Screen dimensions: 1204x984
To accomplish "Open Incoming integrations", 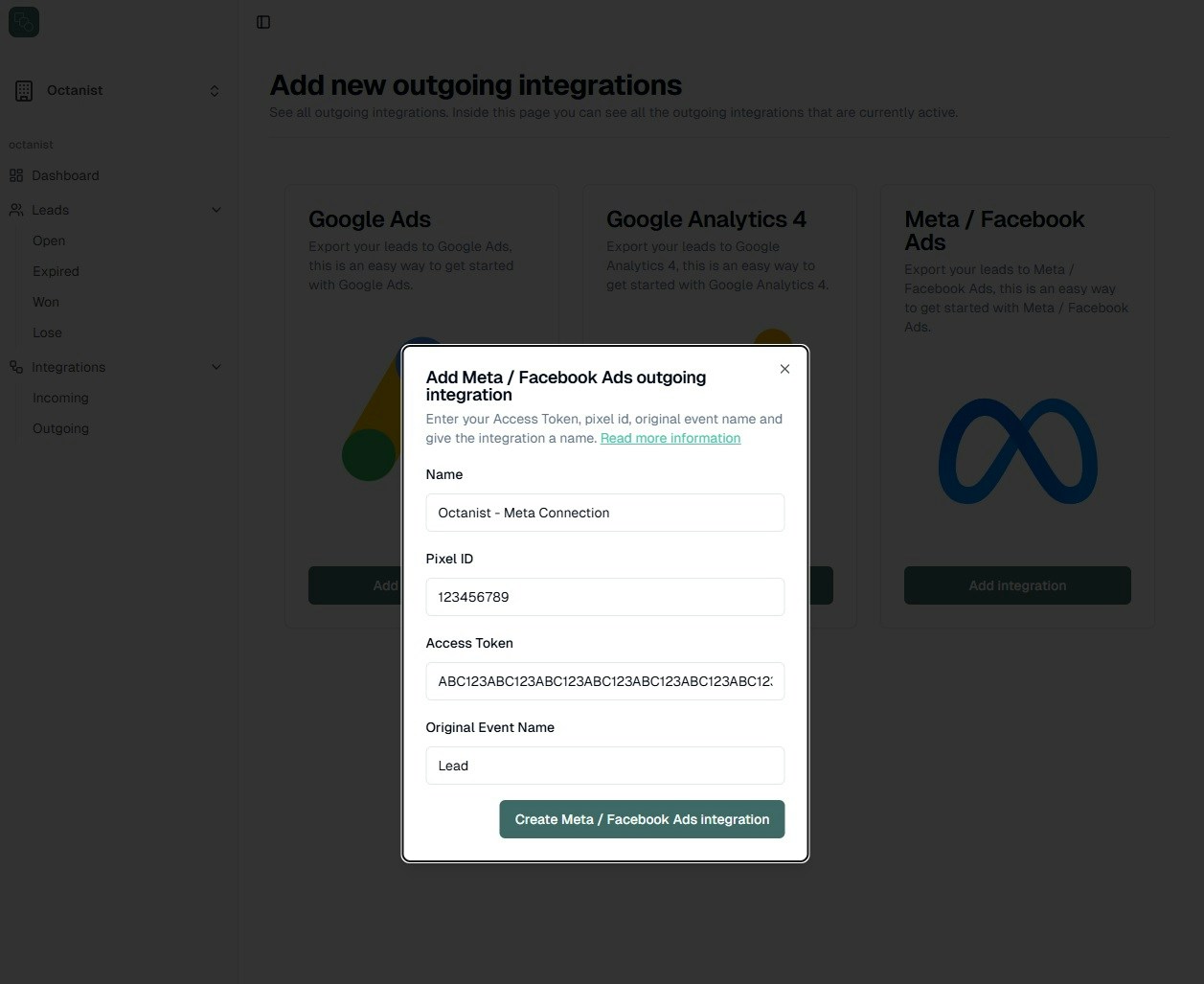I will tap(60, 398).
